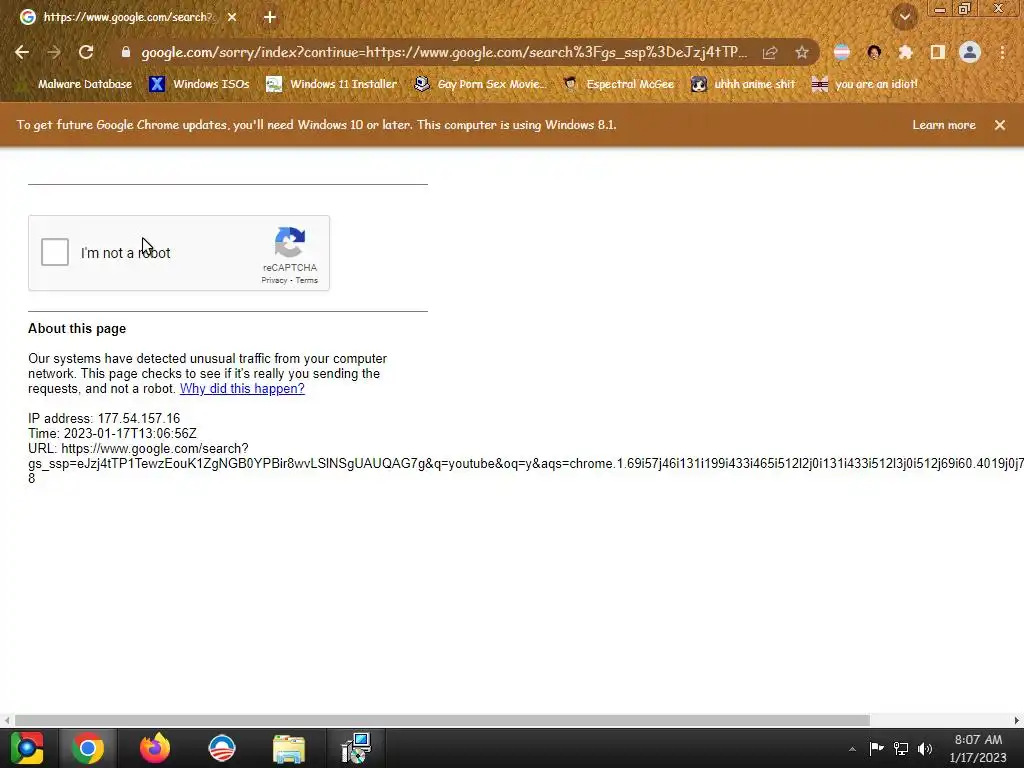Click the address bar URL
The width and height of the screenshot is (1024, 768).
444,52
